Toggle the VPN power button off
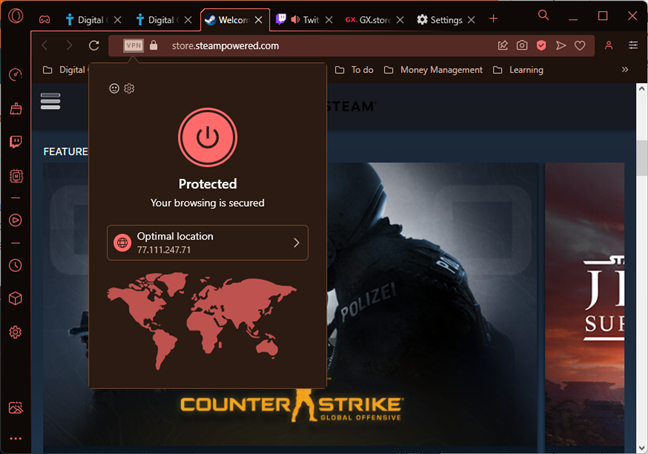Viewport: 648px width, 454px height. click(x=207, y=137)
